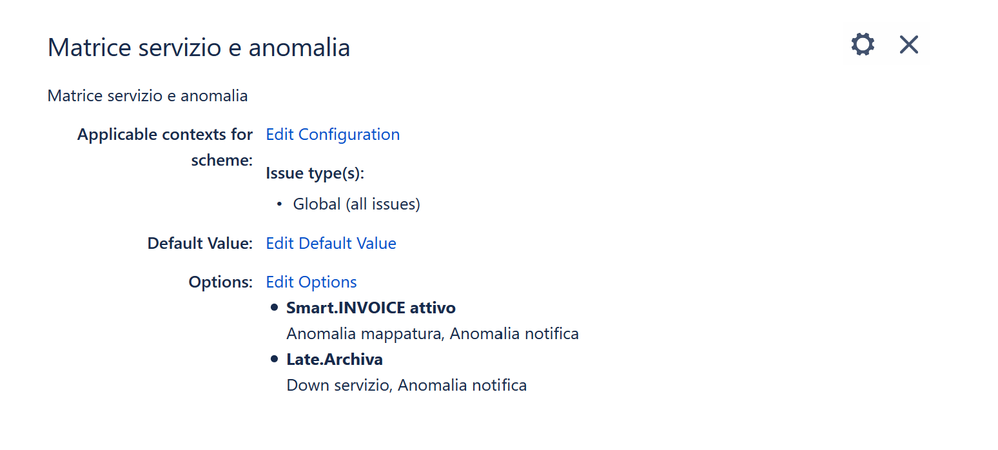Click the Default Value label
Screen dimensions: 998x450
(x=200, y=243)
